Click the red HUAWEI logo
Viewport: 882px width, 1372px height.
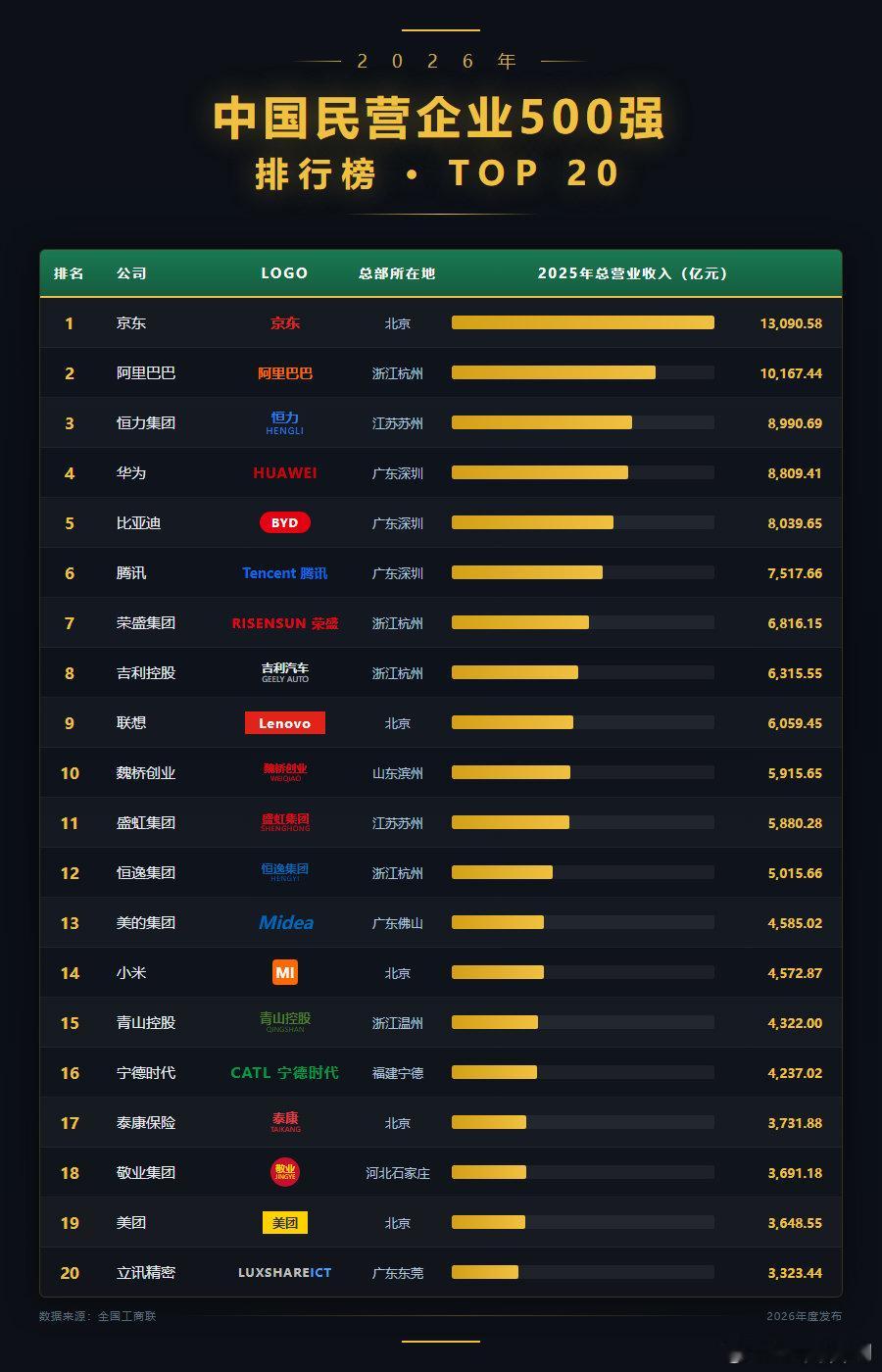click(285, 472)
